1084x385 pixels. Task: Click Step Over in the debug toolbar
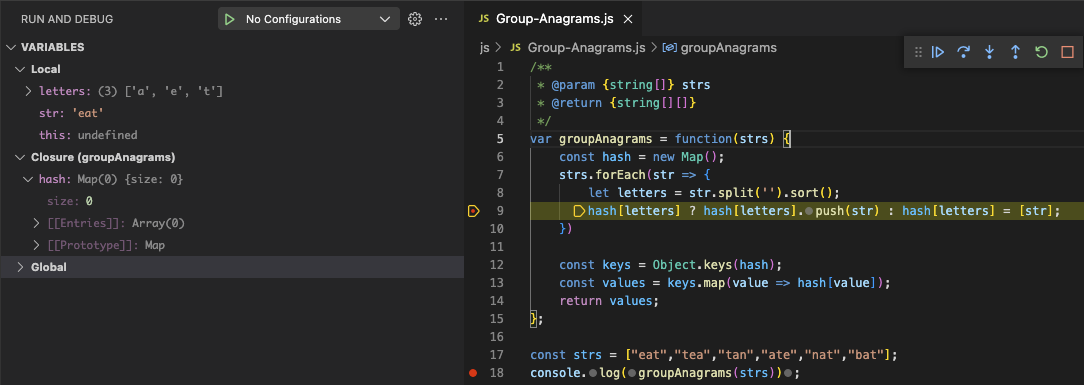pyautogui.click(x=963, y=52)
